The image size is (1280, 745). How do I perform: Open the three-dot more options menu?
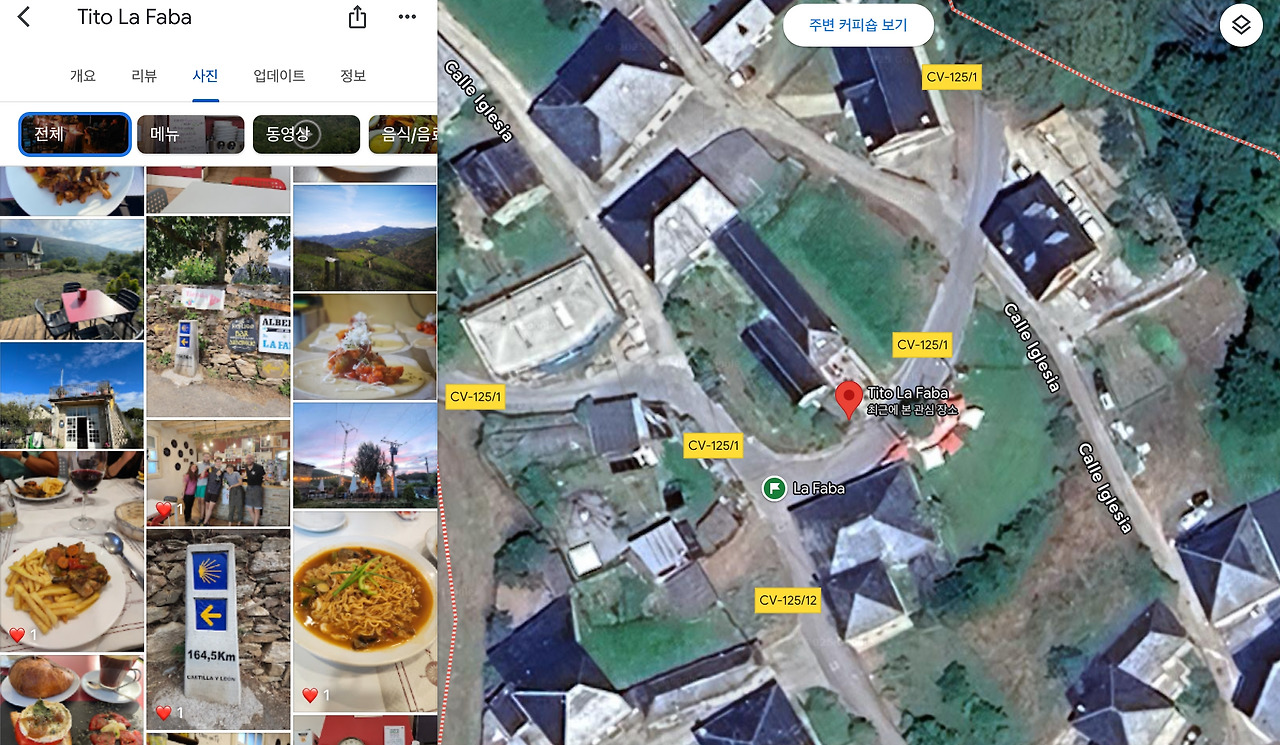click(407, 17)
